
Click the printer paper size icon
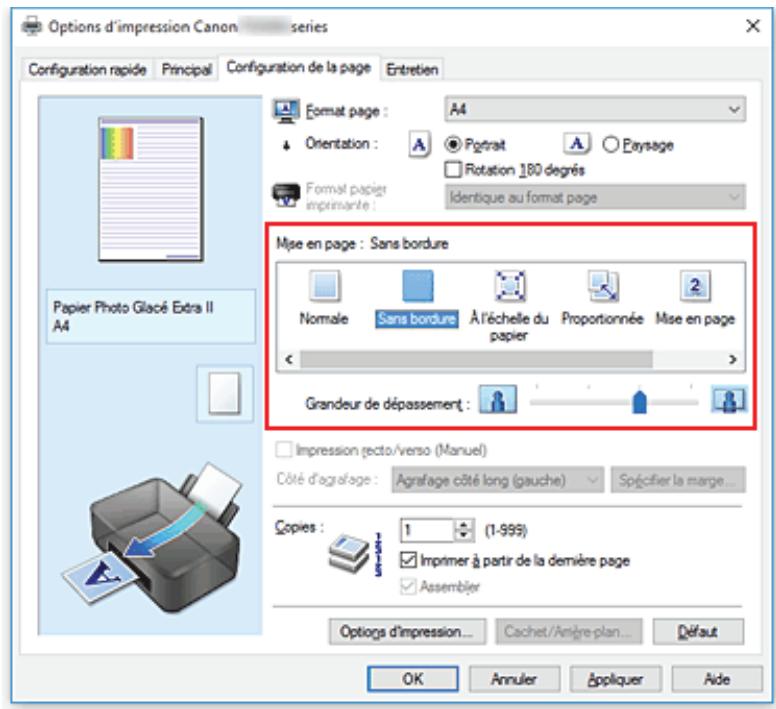click(286, 196)
